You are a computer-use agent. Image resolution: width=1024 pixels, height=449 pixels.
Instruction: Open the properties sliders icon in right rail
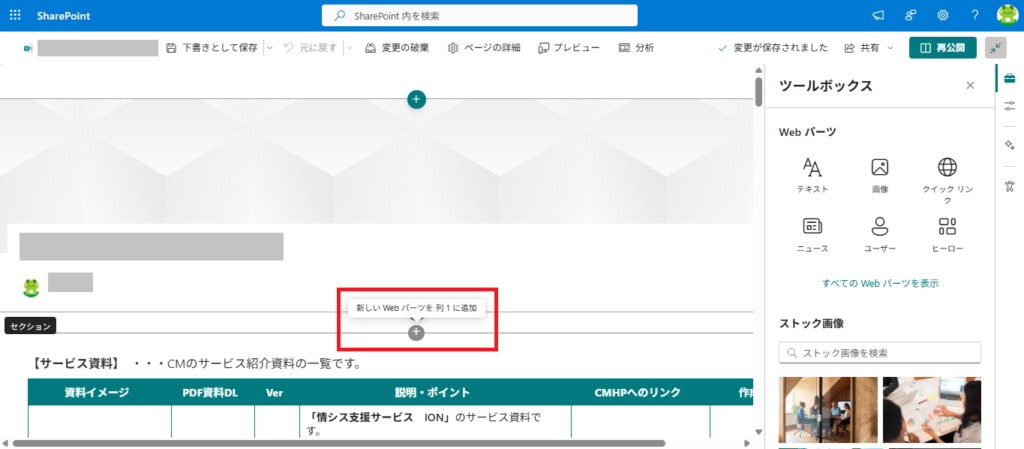tap(1010, 105)
